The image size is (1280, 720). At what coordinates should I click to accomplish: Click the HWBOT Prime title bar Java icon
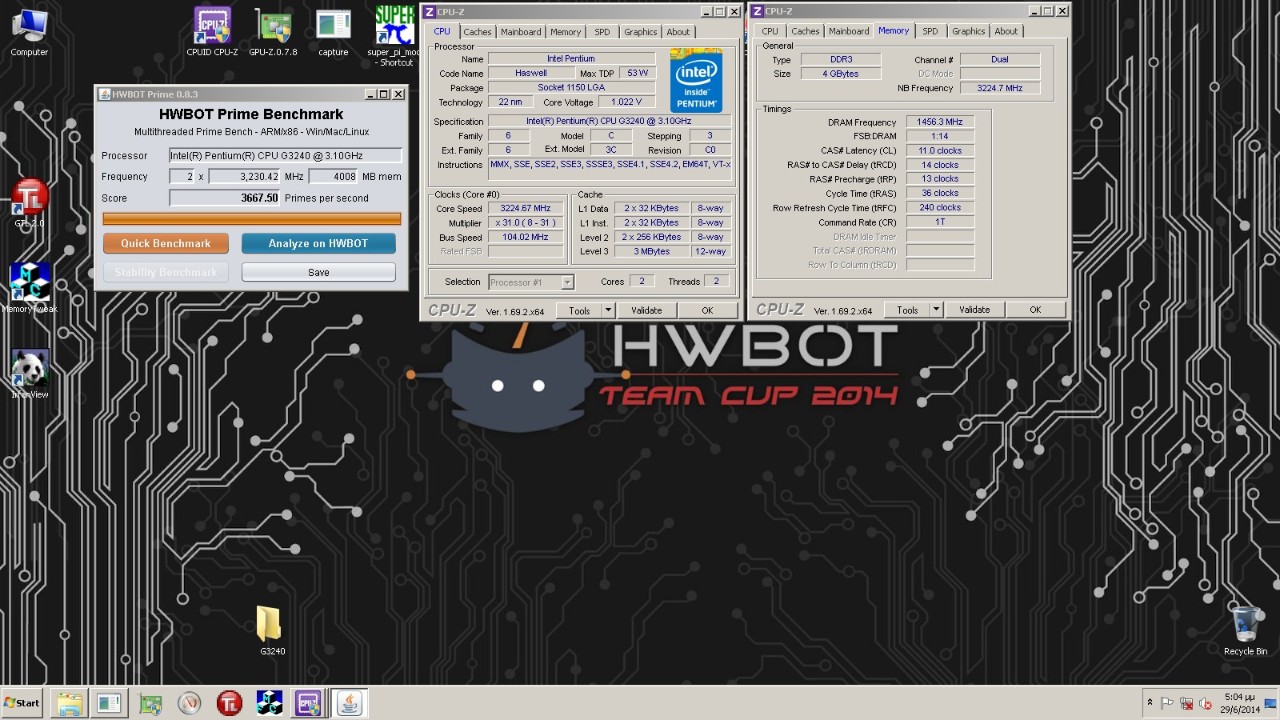(x=104, y=94)
